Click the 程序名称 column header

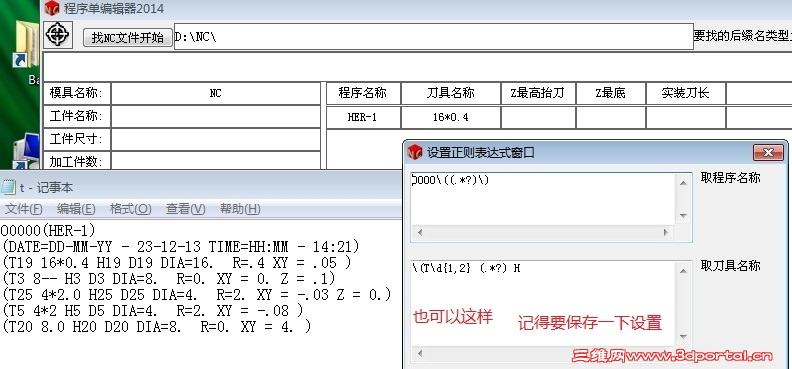pyautogui.click(x=363, y=93)
